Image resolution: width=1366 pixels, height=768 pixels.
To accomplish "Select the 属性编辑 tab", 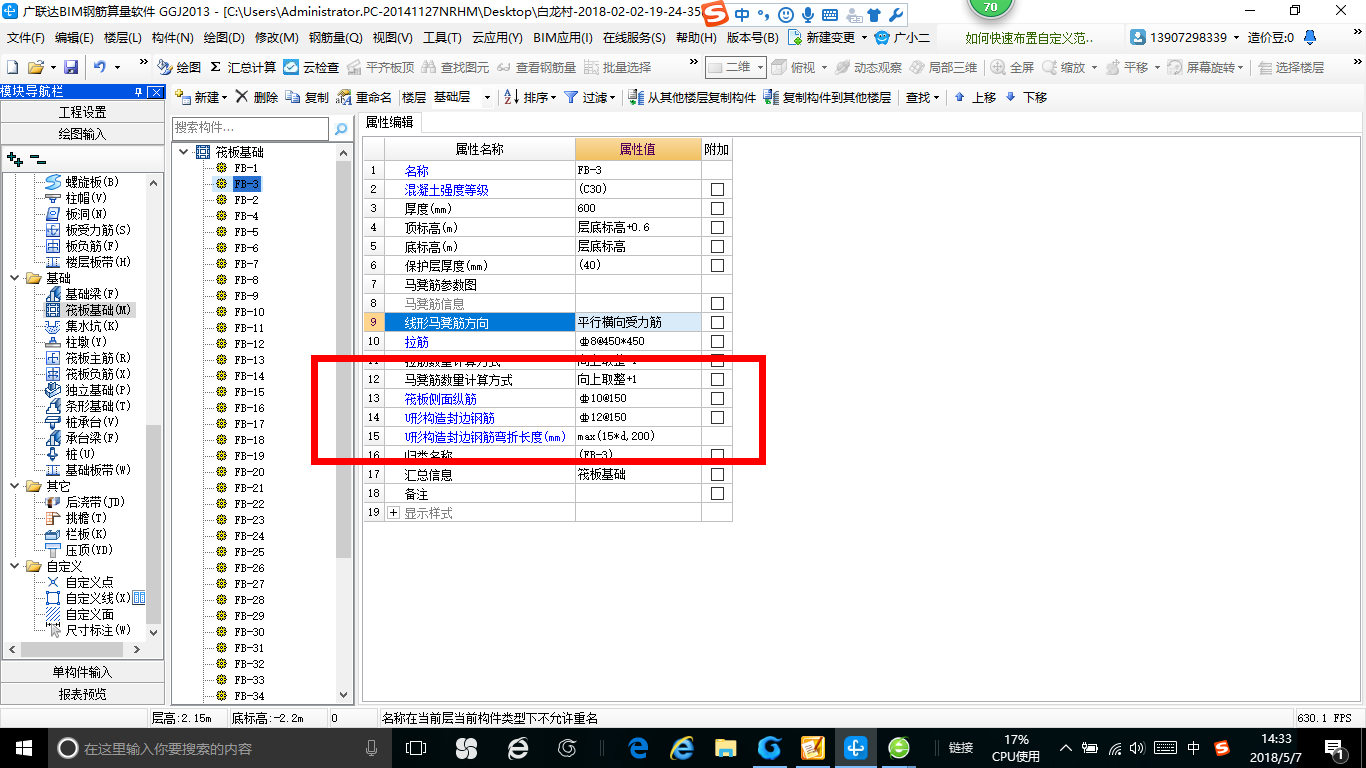I will point(390,122).
